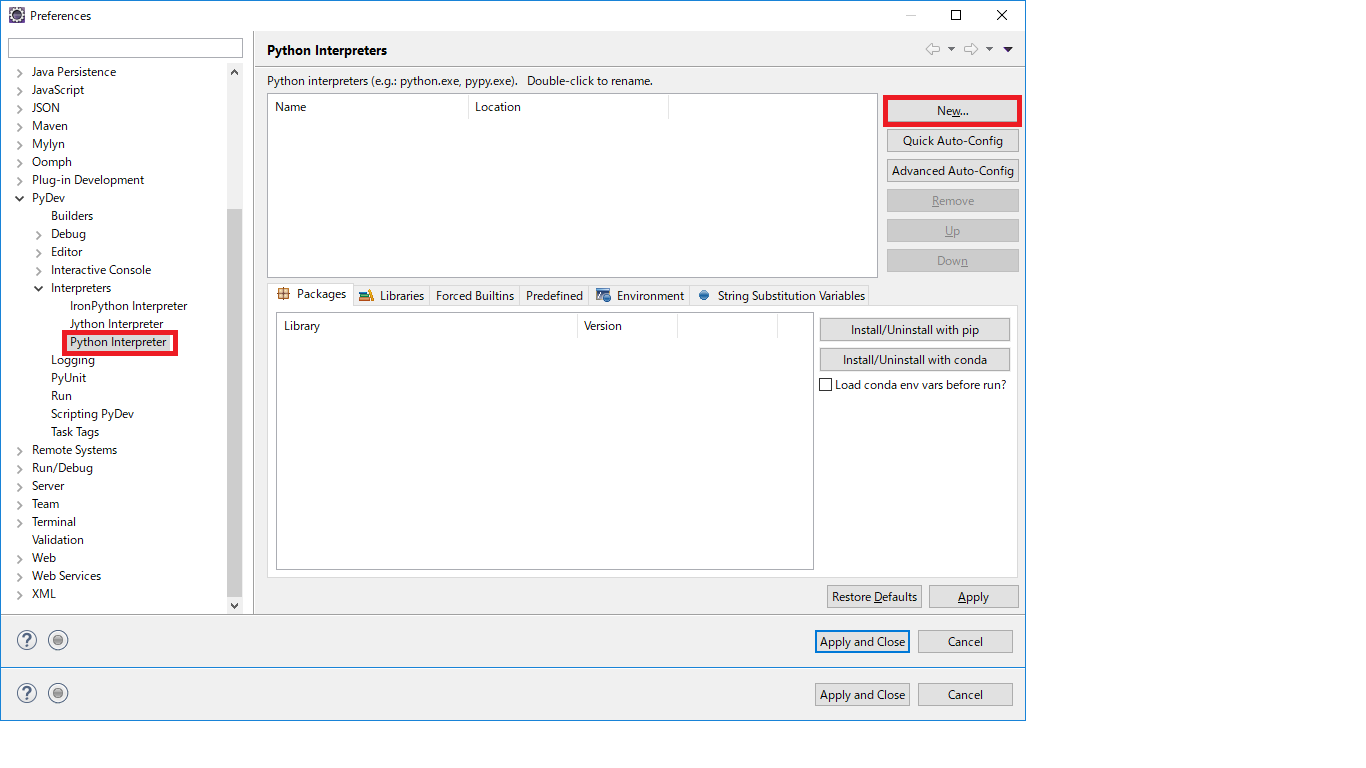Select the Jython Interpreter tree item

(115, 323)
